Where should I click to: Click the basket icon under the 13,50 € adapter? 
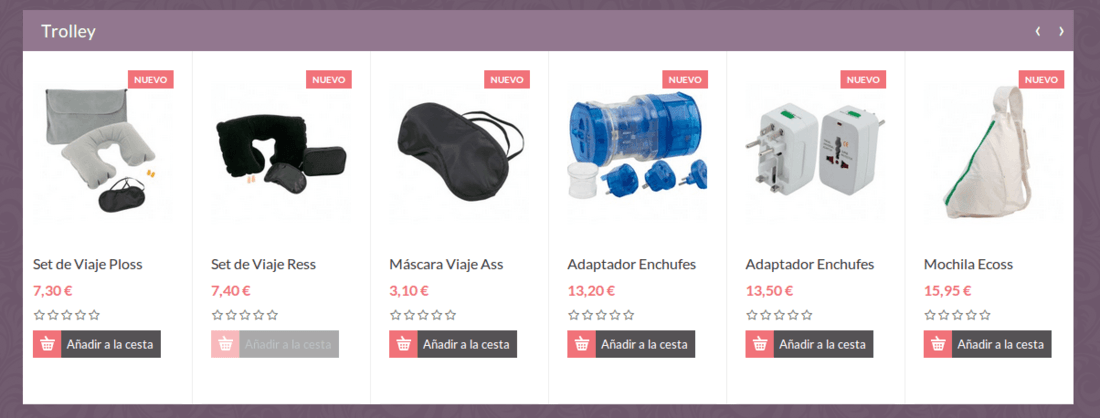pos(760,344)
